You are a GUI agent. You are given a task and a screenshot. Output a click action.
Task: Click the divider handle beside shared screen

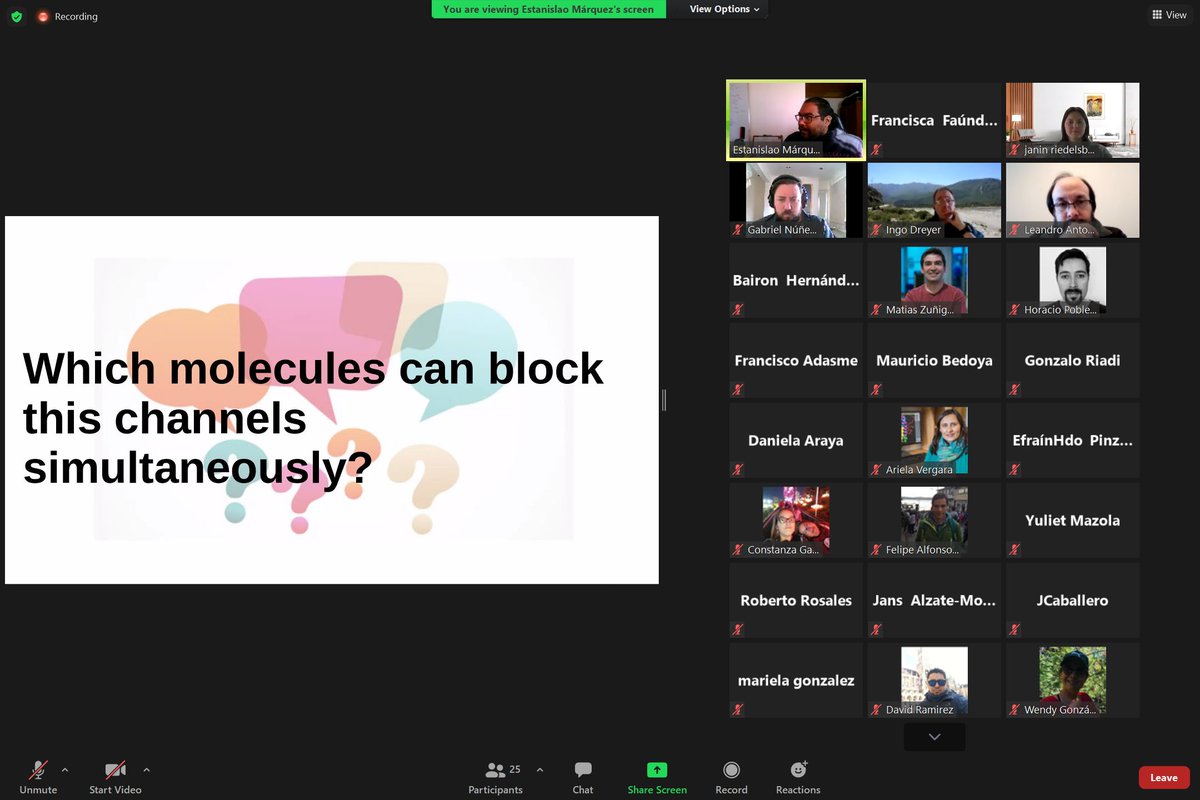664,400
